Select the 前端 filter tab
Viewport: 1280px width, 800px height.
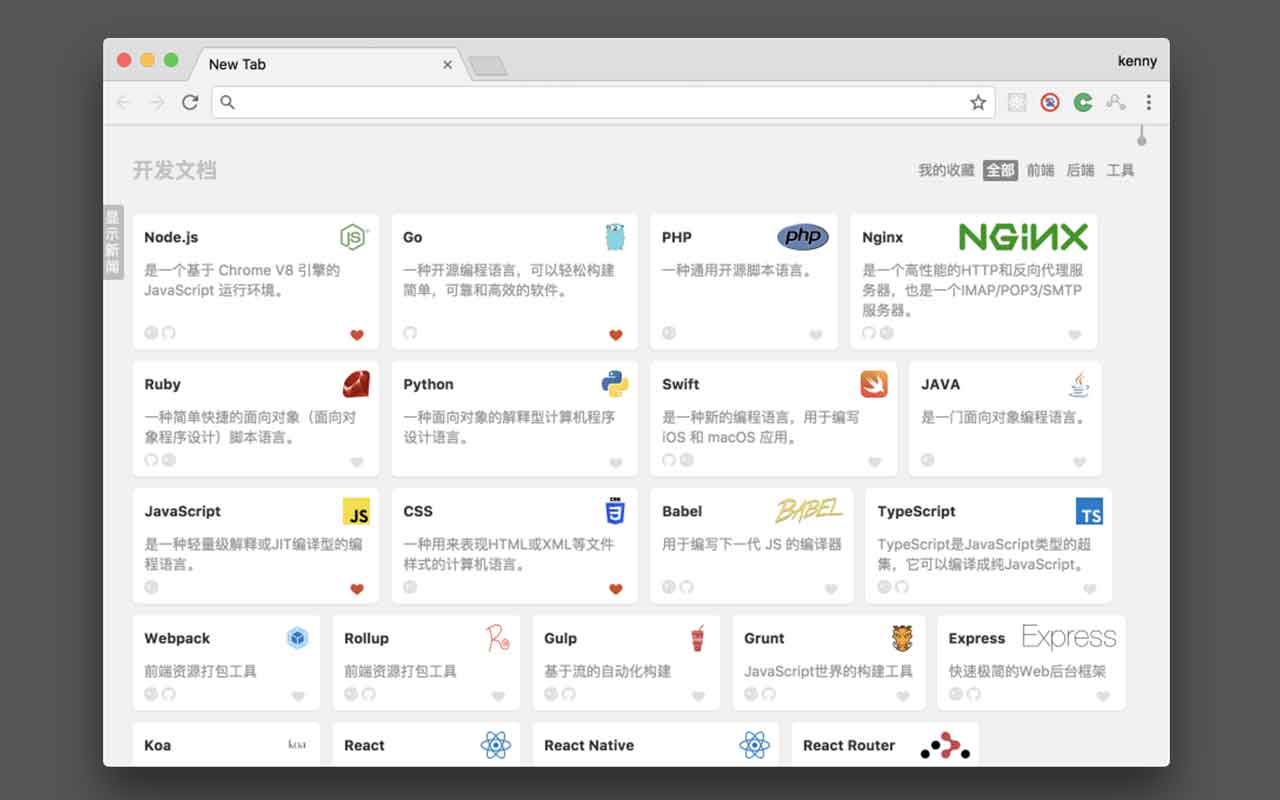pos(1041,170)
